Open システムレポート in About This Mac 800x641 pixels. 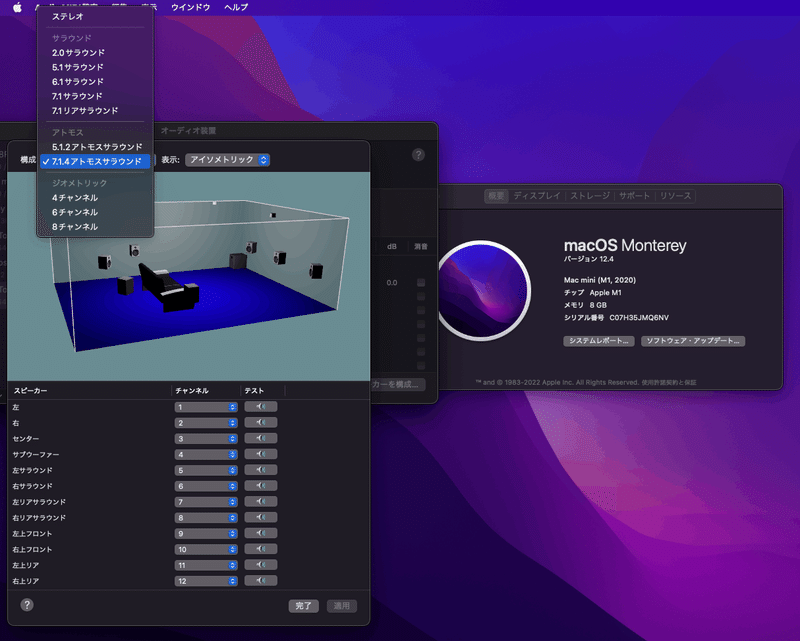click(x=599, y=341)
